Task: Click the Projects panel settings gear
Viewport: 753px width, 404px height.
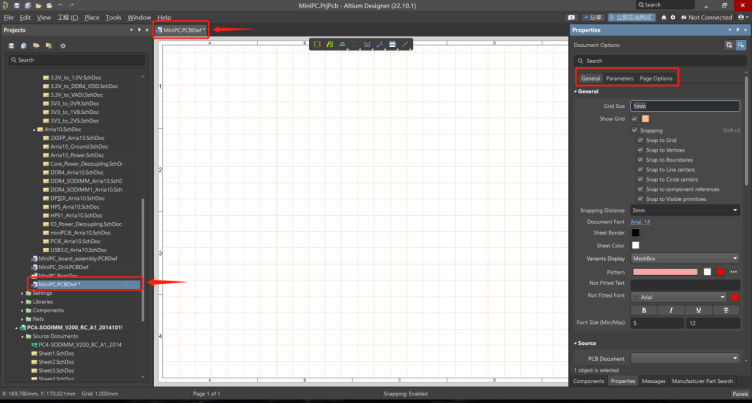Action: point(64,45)
